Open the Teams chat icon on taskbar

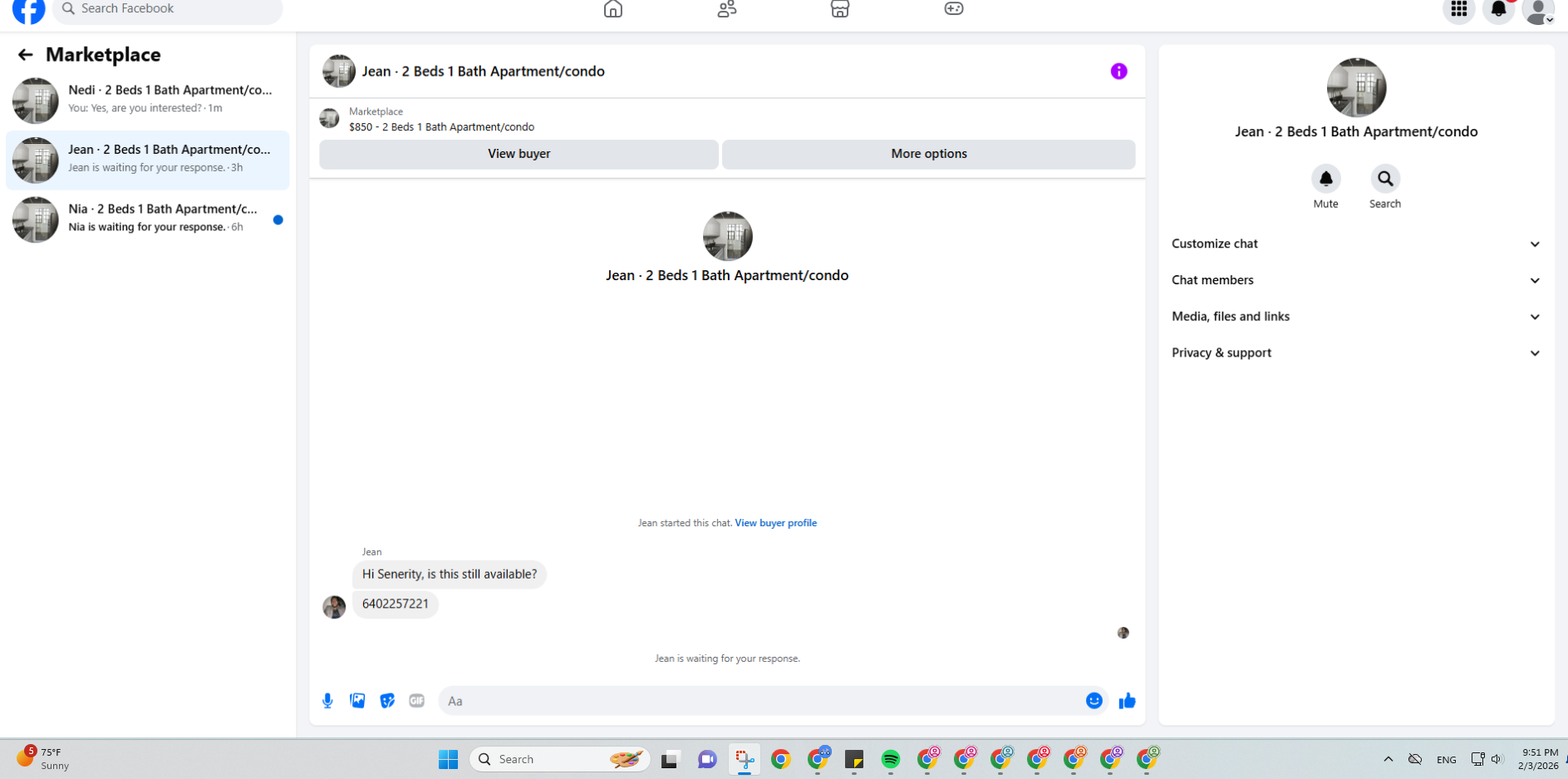click(707, 759)
